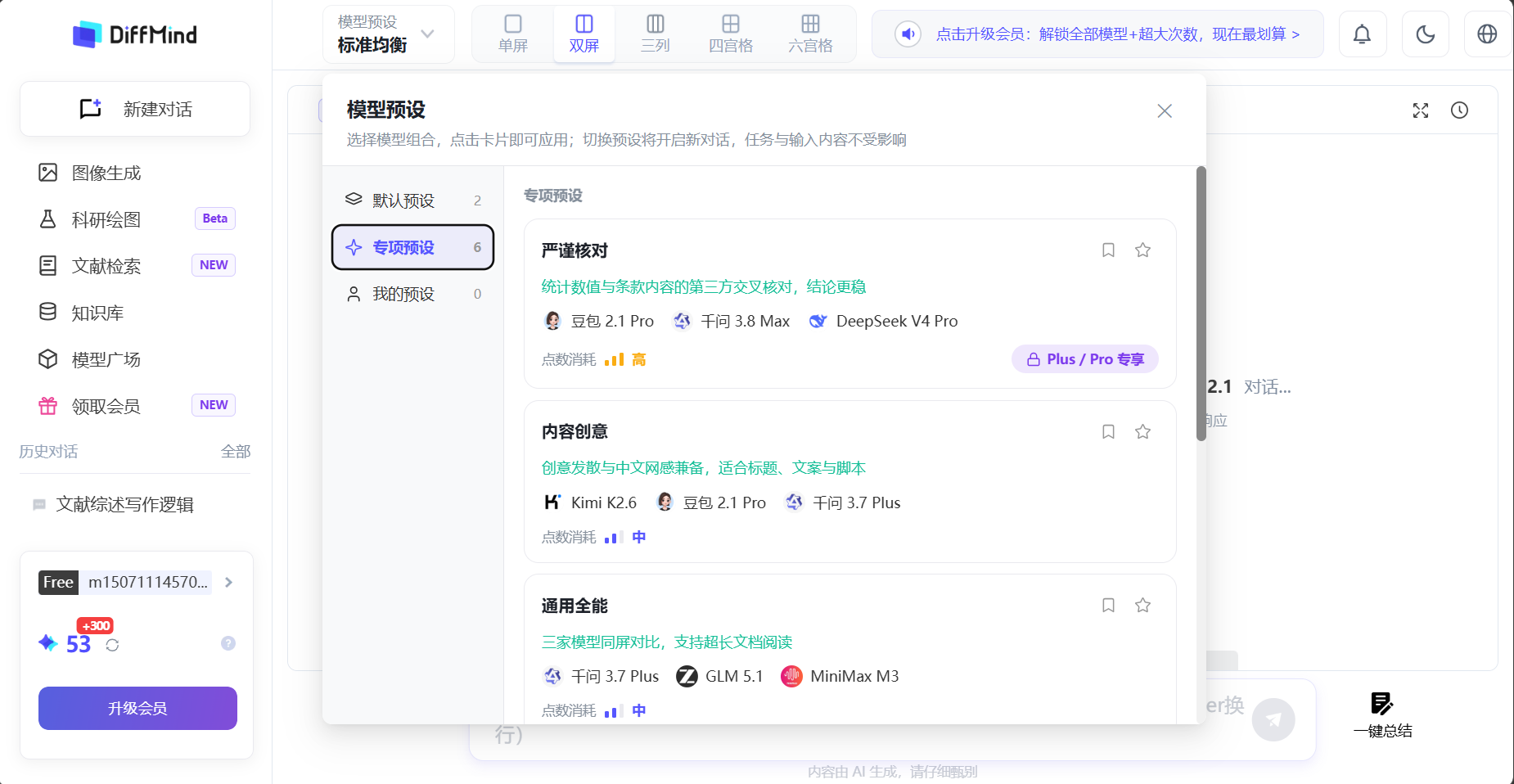The height and width of the screenshot is (784, 1514).
Task: Toggle dark mode moon icon
Action: [1426, 34]
